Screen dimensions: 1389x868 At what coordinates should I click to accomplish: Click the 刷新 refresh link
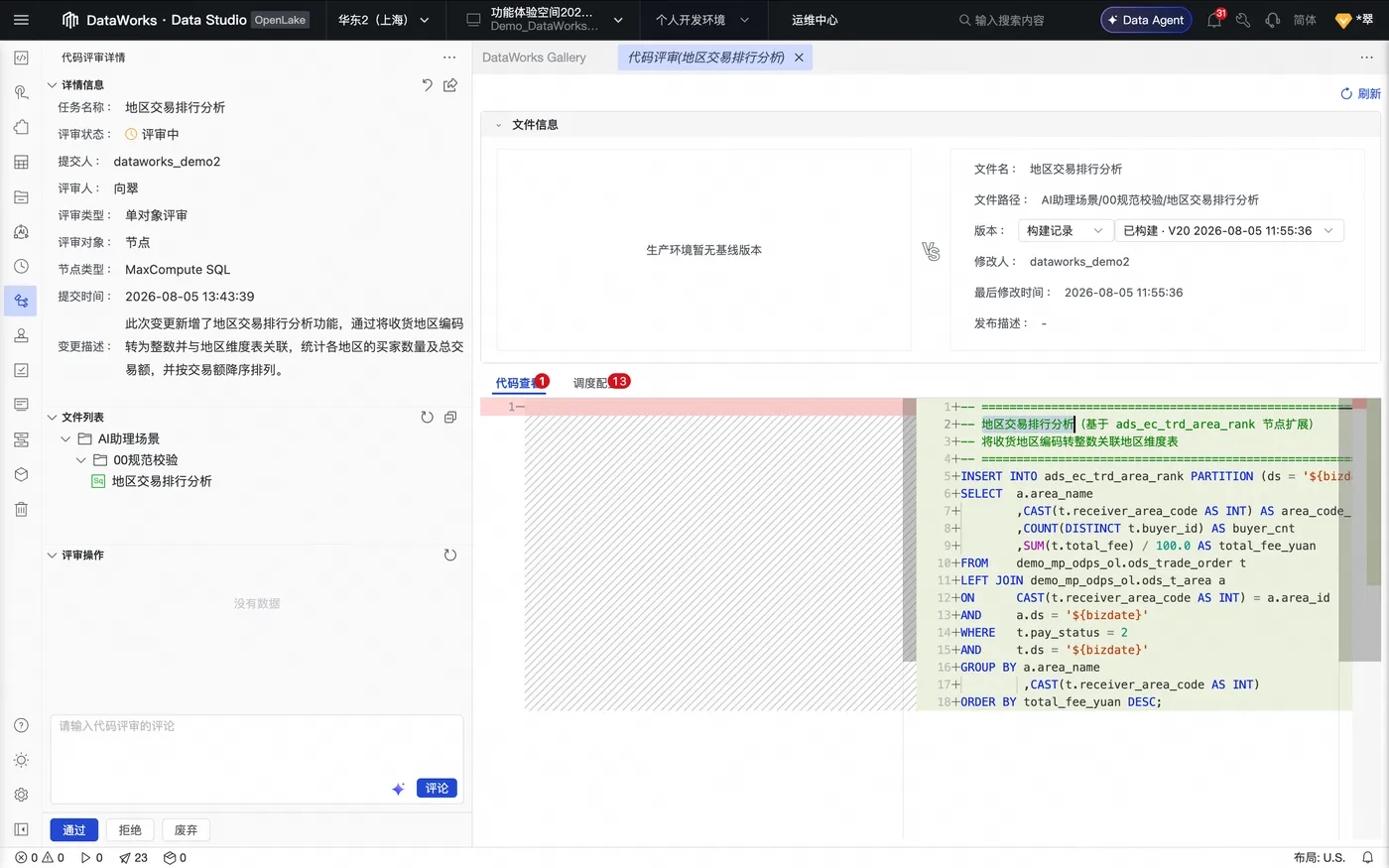(1360, 93)
